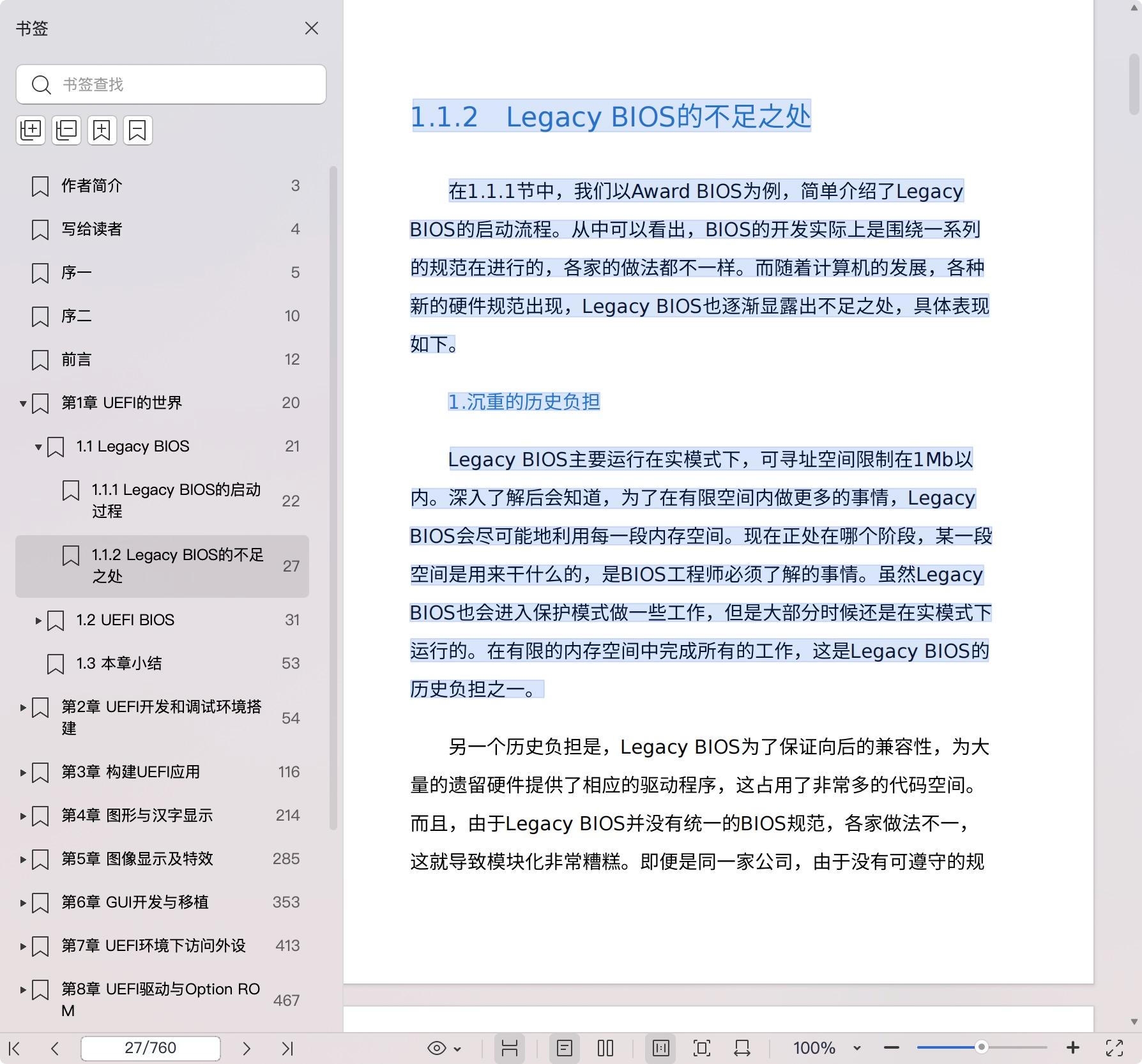The image size is (1142, 1064).
Task: Switch to two-page view
Action: pyautogui.click(x=605, y=1048)
